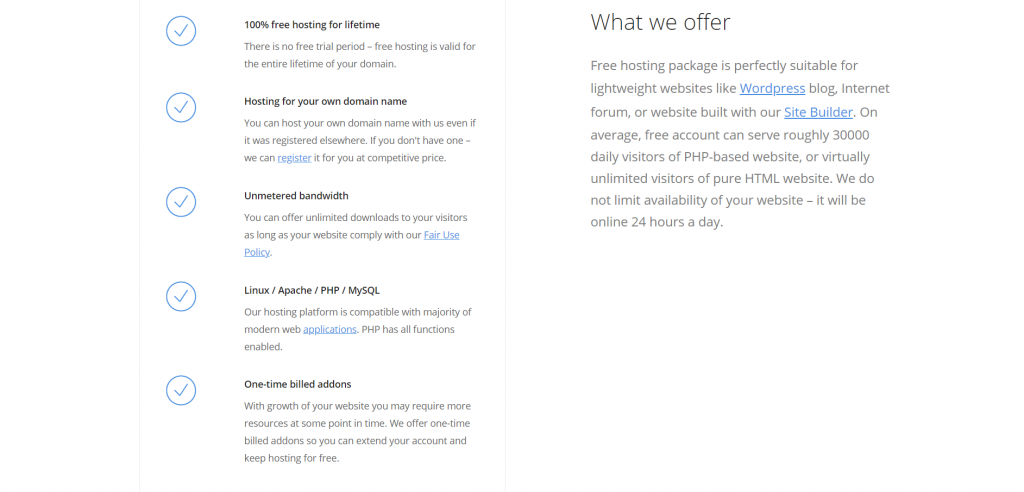Open the web applications link

(330, 329)
